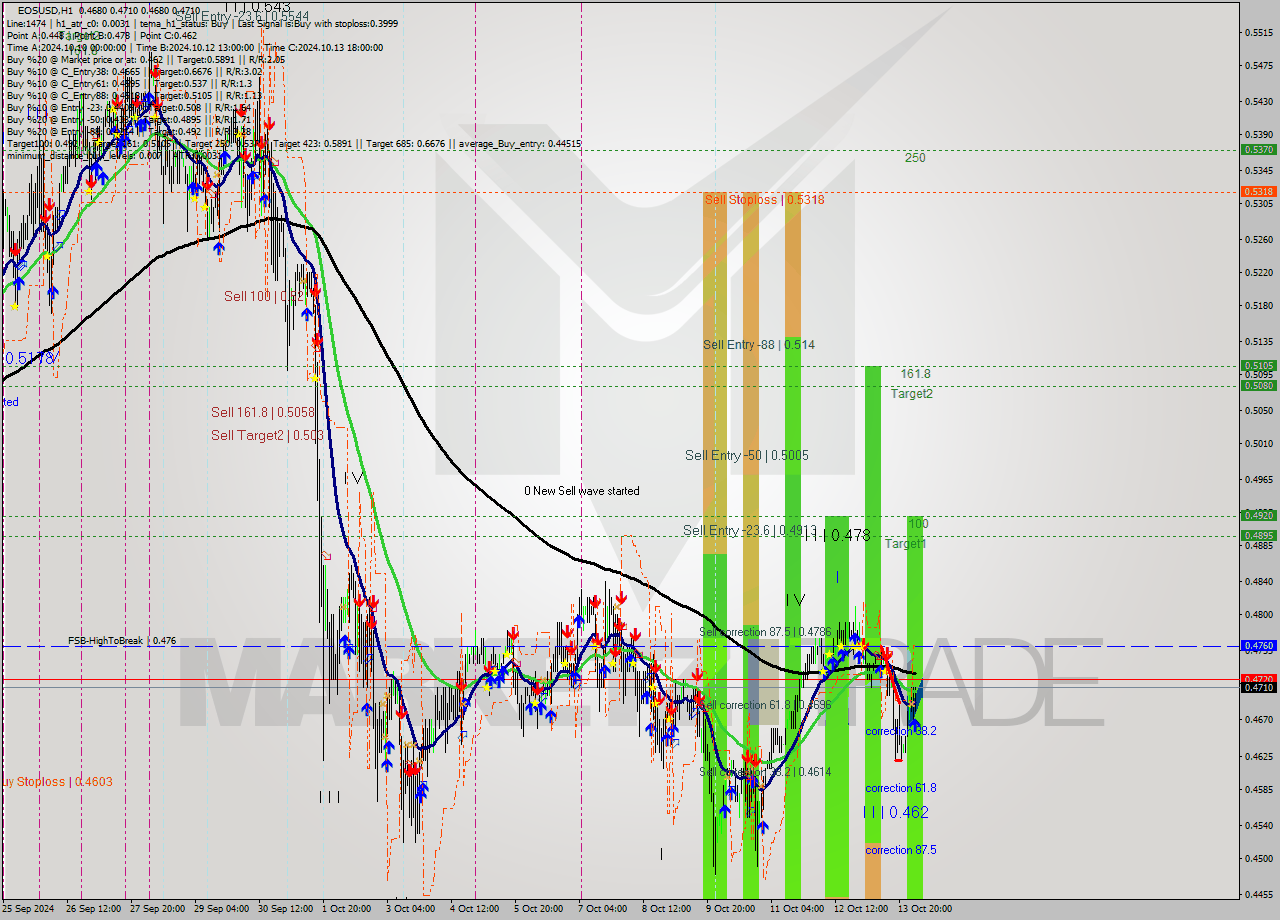Click the 'Sell Entry -50 | 0.5005' label
Screen dimensions: 1280x920
tap(747, 455)
